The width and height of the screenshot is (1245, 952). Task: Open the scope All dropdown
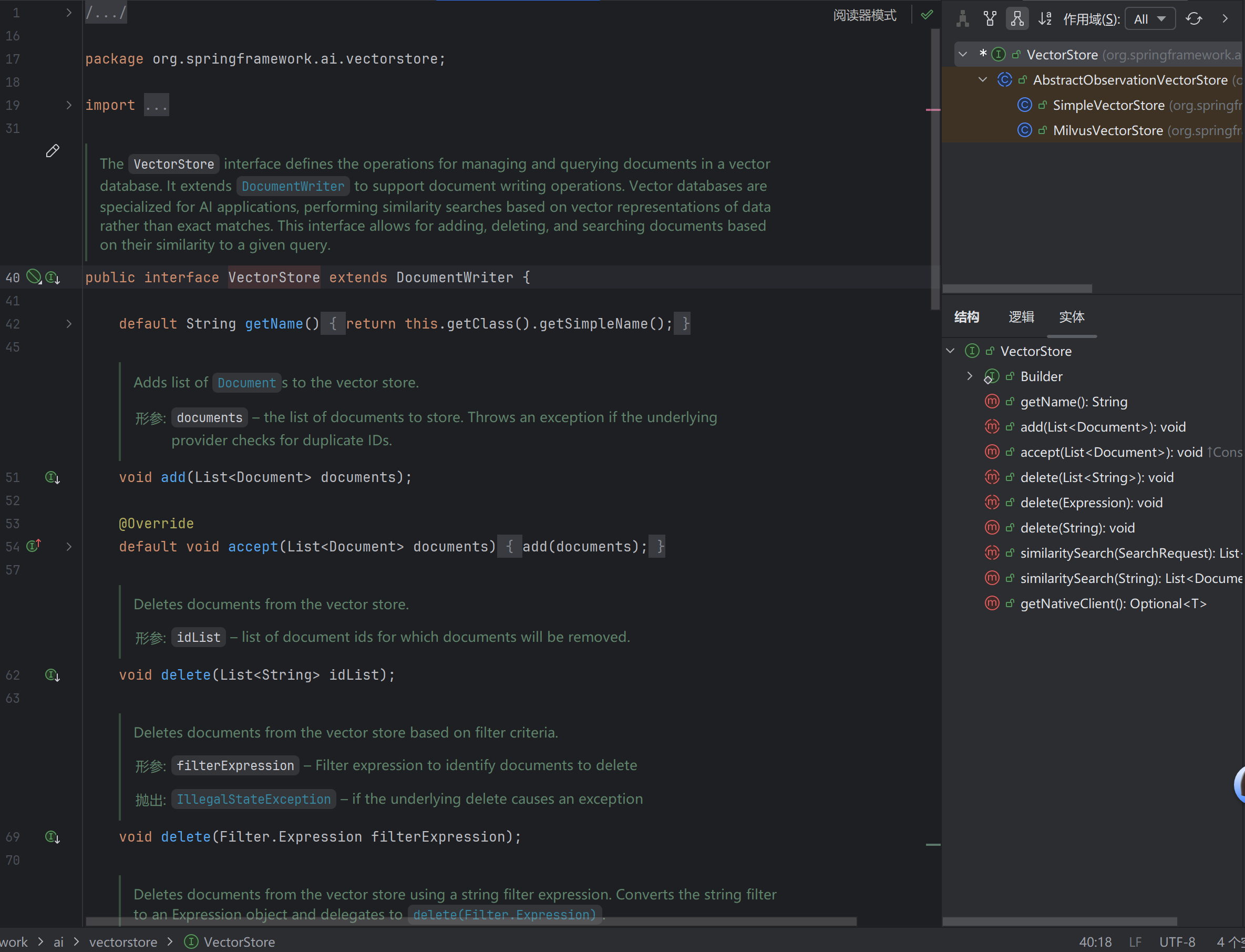(1150, 19)
